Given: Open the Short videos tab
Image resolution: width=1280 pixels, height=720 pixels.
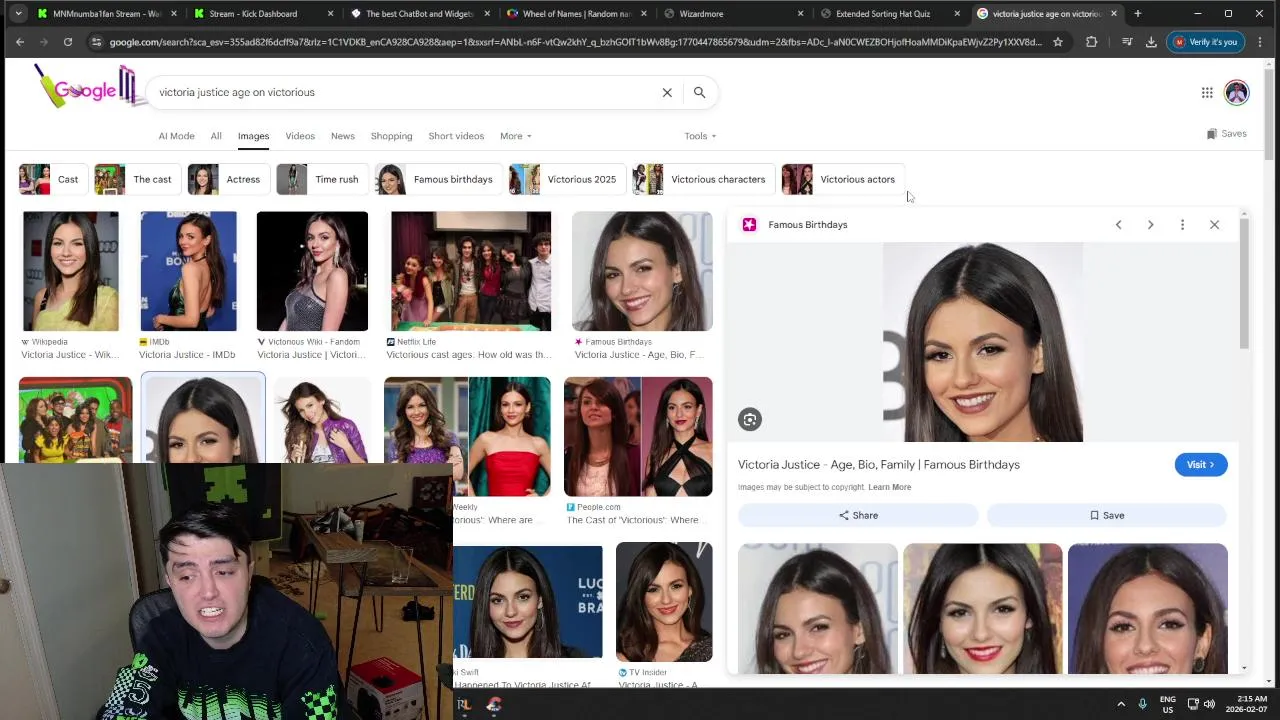Looking at the screenshot, I should (x=456, y=136).
